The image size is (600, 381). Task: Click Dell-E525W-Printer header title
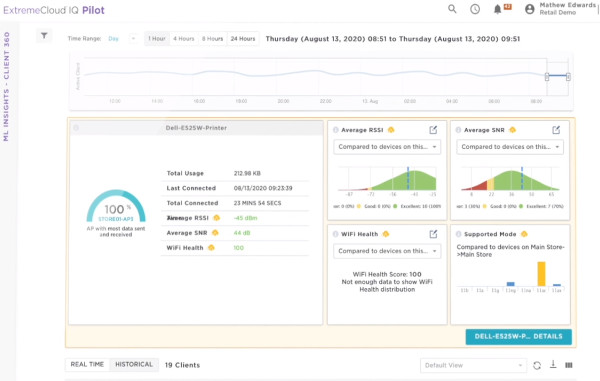pos(196,128)
